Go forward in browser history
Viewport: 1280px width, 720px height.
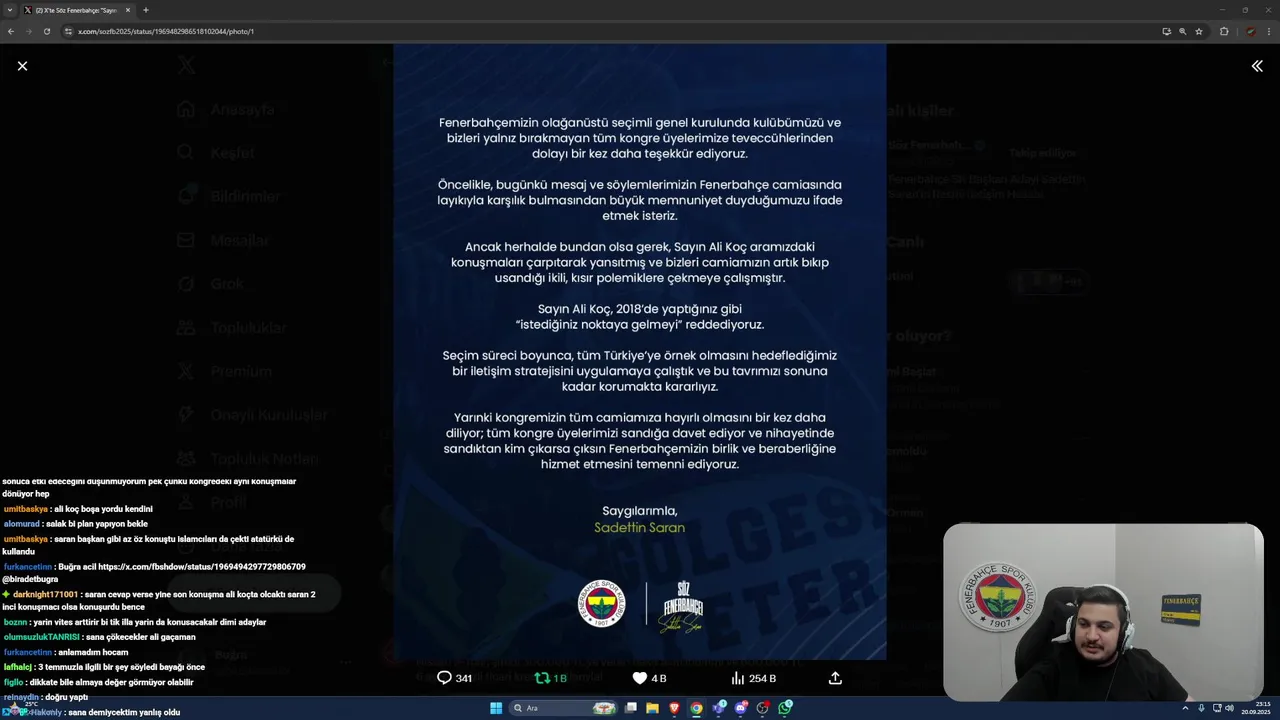29,31
